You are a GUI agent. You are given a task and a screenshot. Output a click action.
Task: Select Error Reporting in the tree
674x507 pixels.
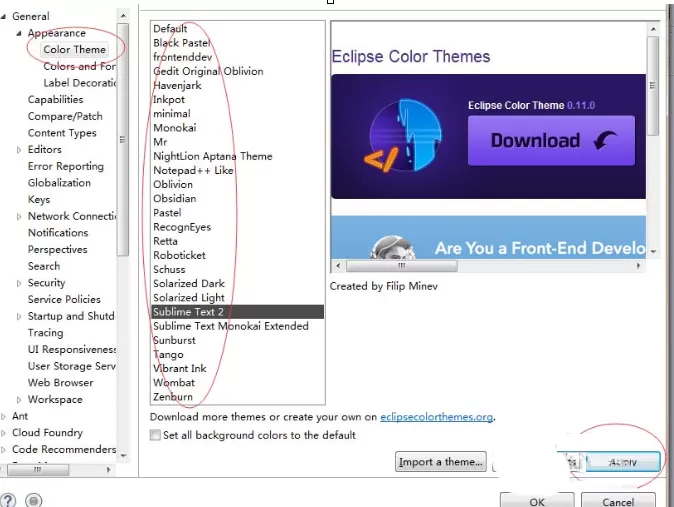click(x=66, y=166)
